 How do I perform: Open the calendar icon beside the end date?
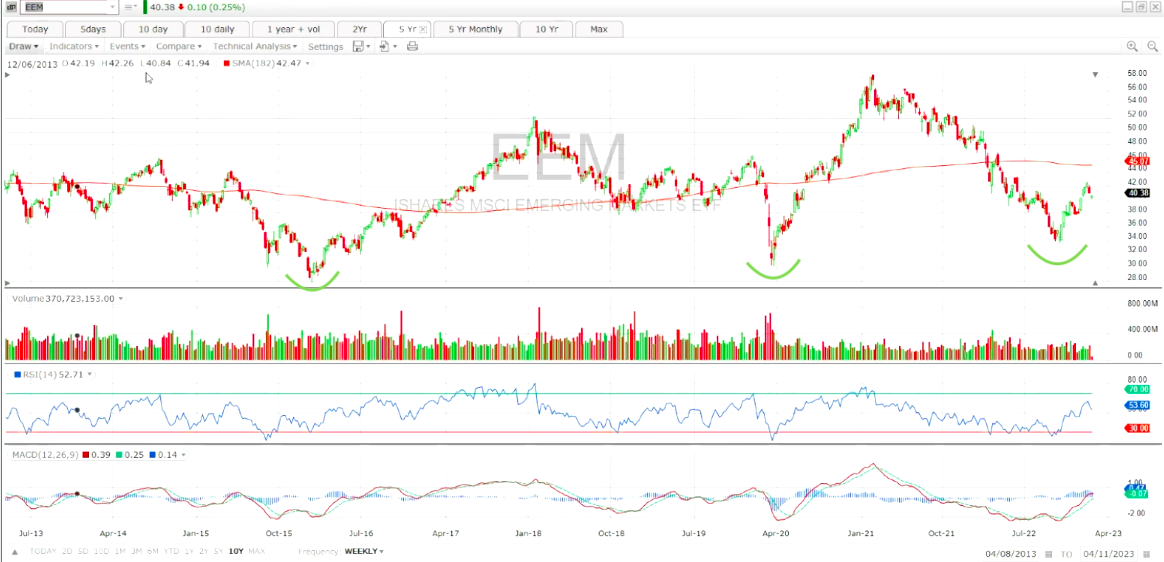click(1147, 554)
